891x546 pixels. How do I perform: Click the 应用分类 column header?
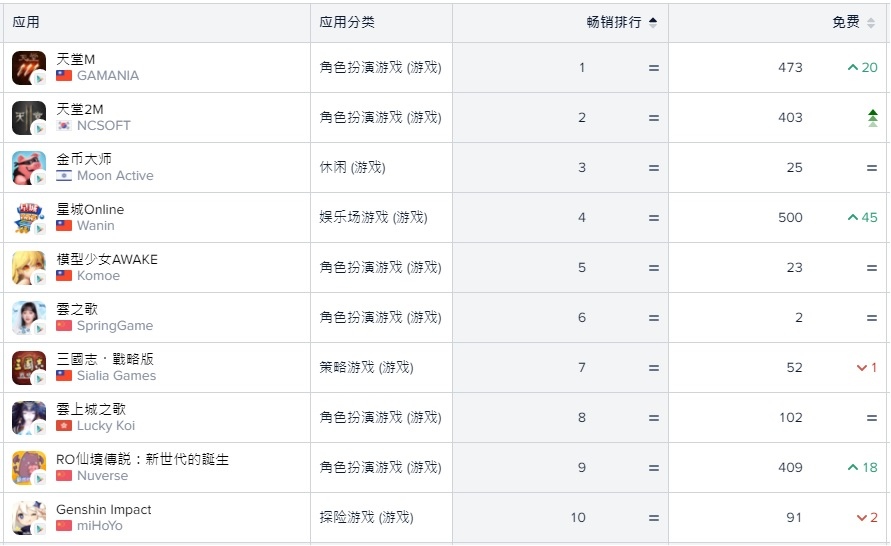[347, 22]
